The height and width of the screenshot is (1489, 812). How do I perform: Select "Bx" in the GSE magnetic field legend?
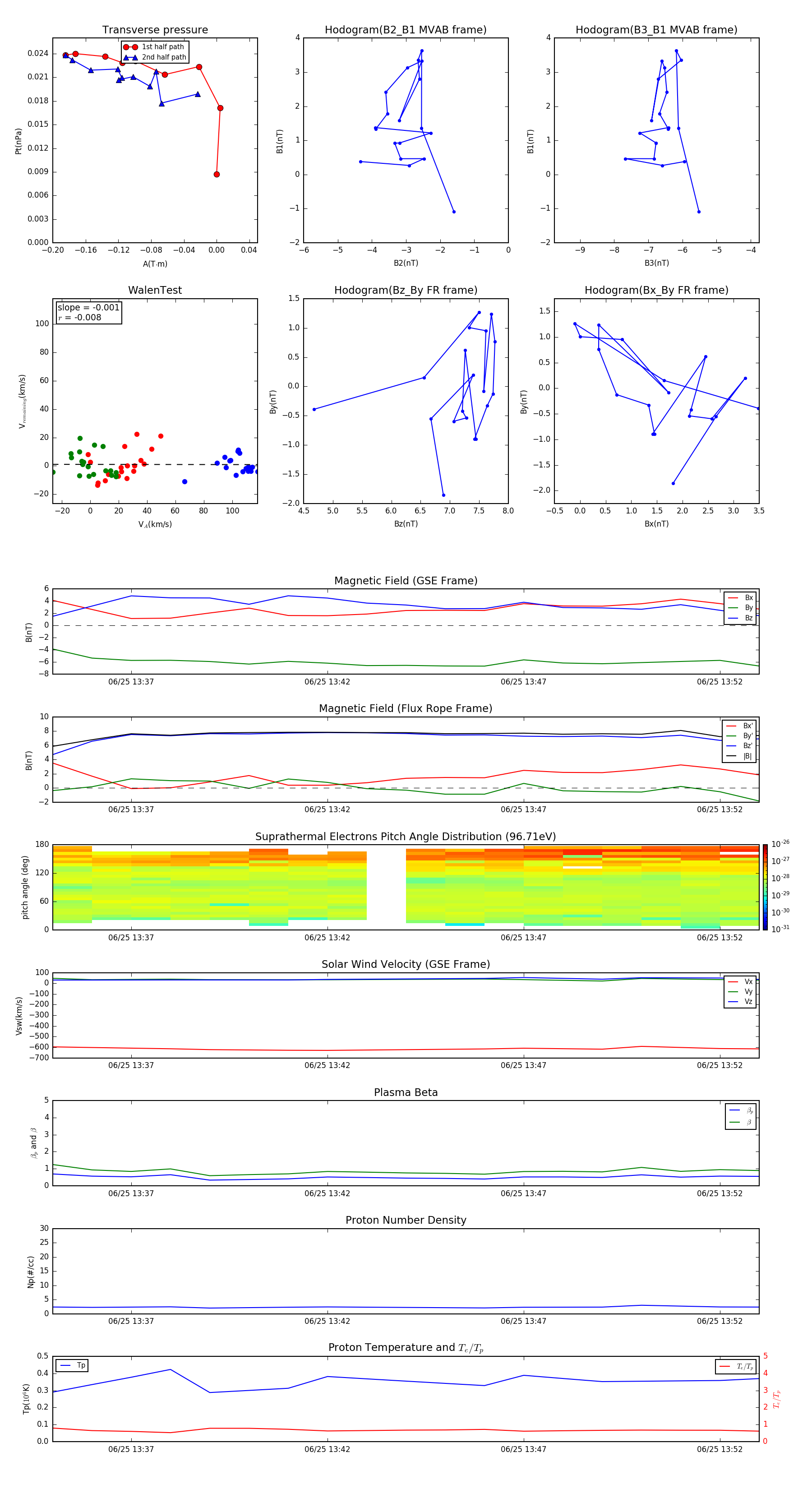pos(741,598)
